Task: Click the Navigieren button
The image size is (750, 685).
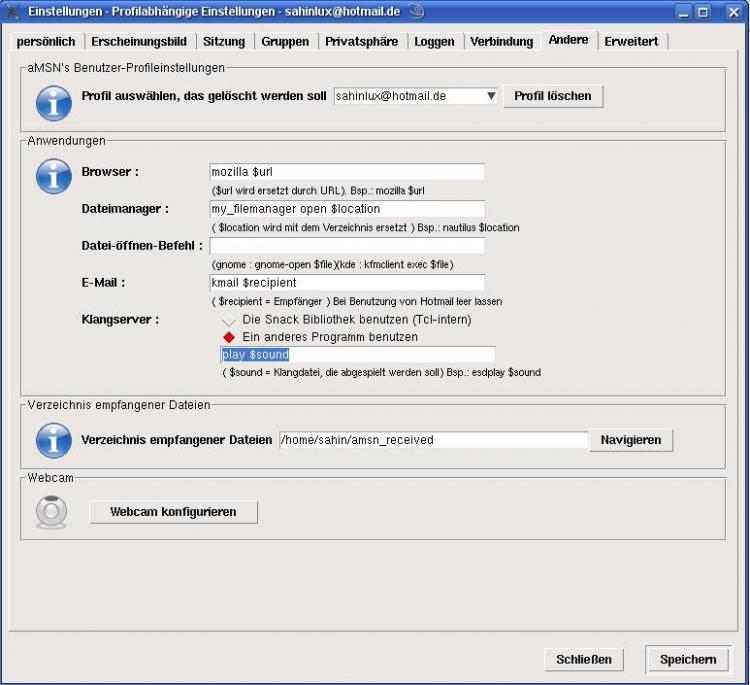Action: point(631,440)
